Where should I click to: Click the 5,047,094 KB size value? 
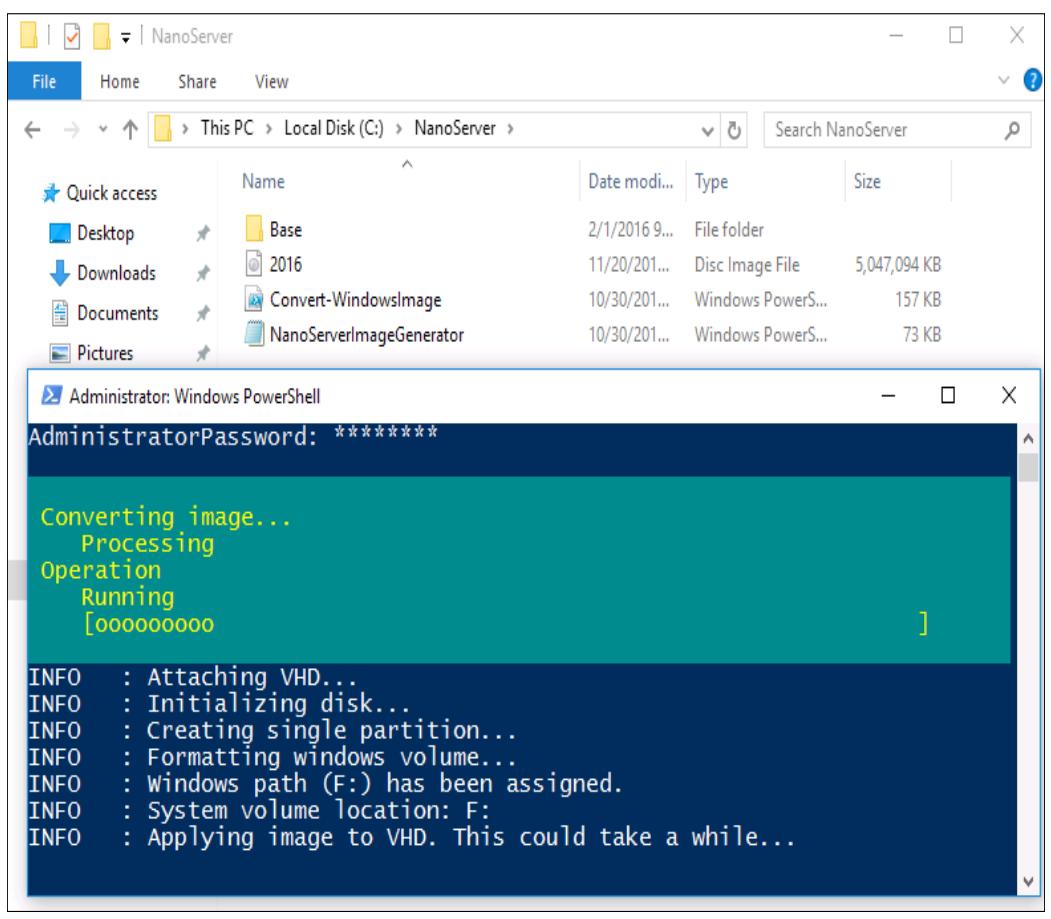click(x=898, y=265)
